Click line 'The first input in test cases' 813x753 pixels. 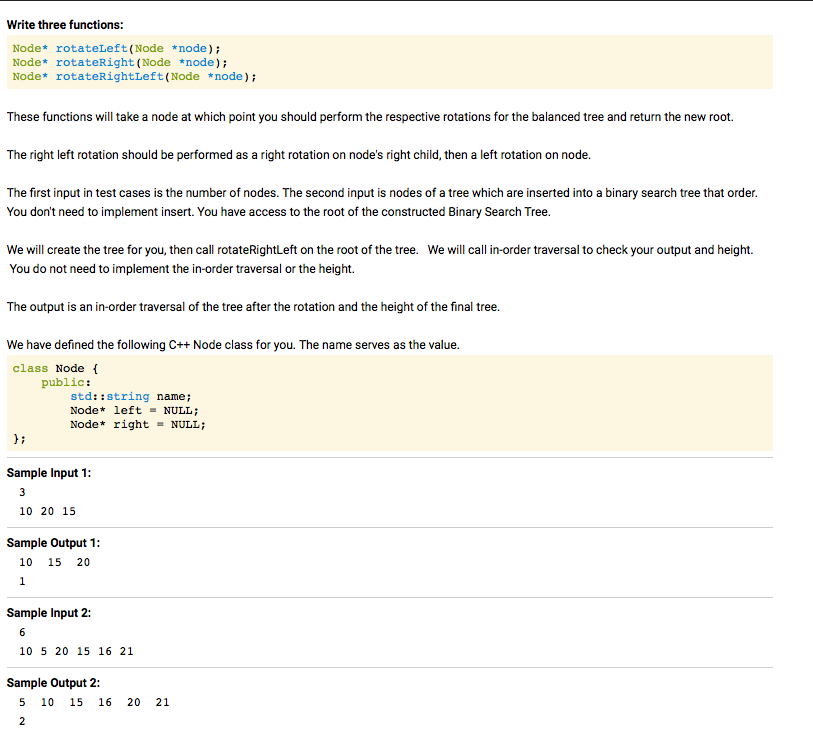pos(382,193)
